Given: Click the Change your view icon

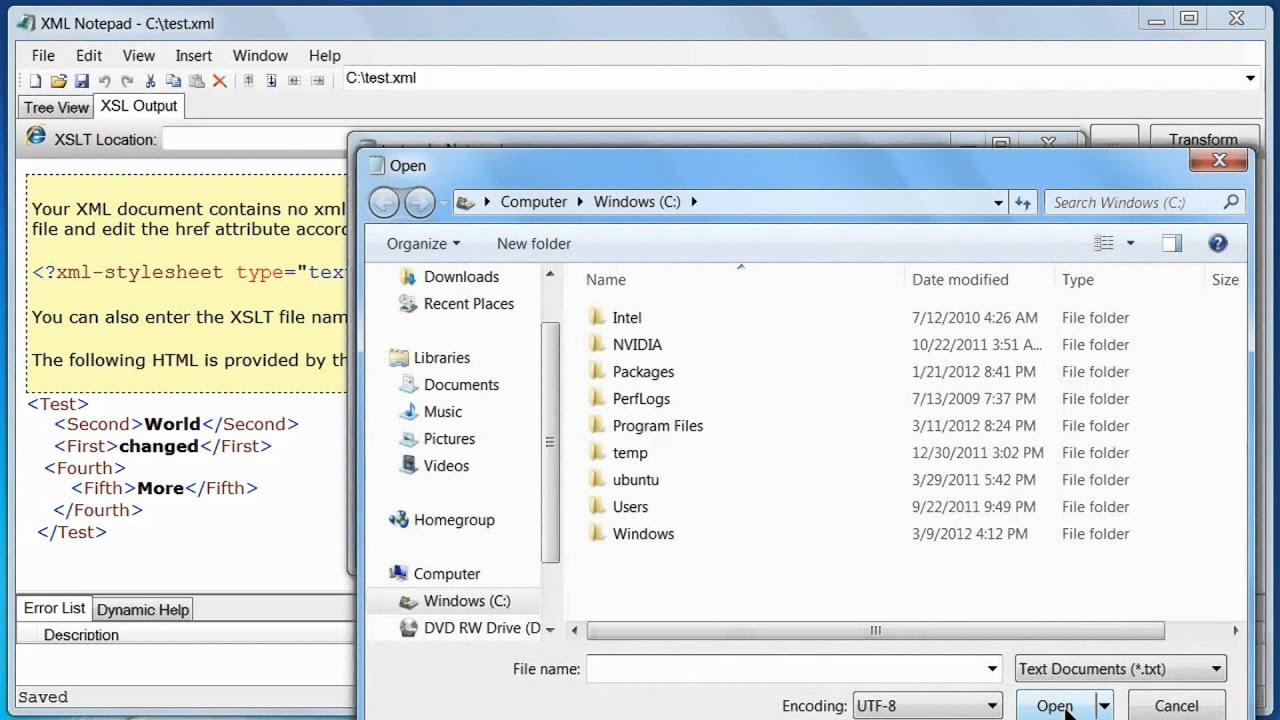Looking at the screenshot, I should coord(1104,243).
